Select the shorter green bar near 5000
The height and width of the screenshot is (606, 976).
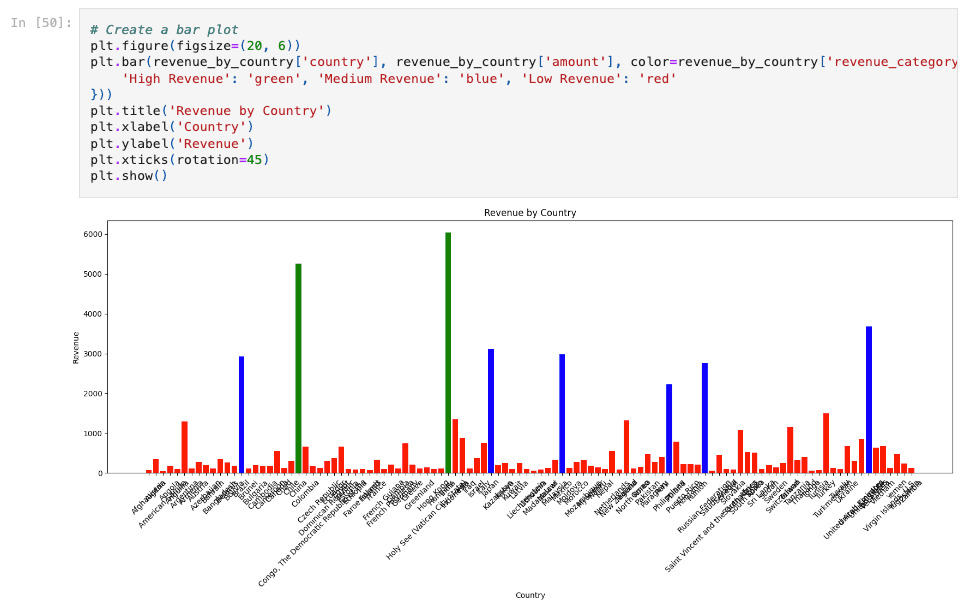pos(298,368)
